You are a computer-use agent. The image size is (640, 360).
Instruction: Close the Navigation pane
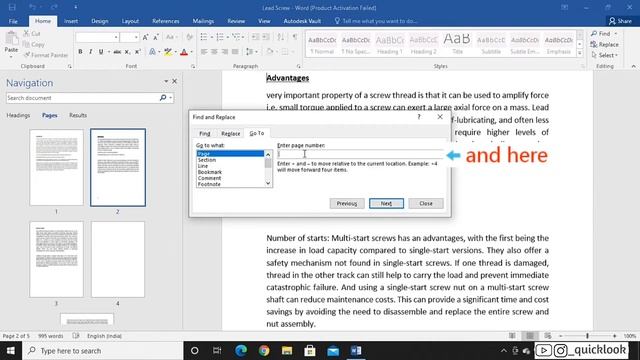[174, 81]
